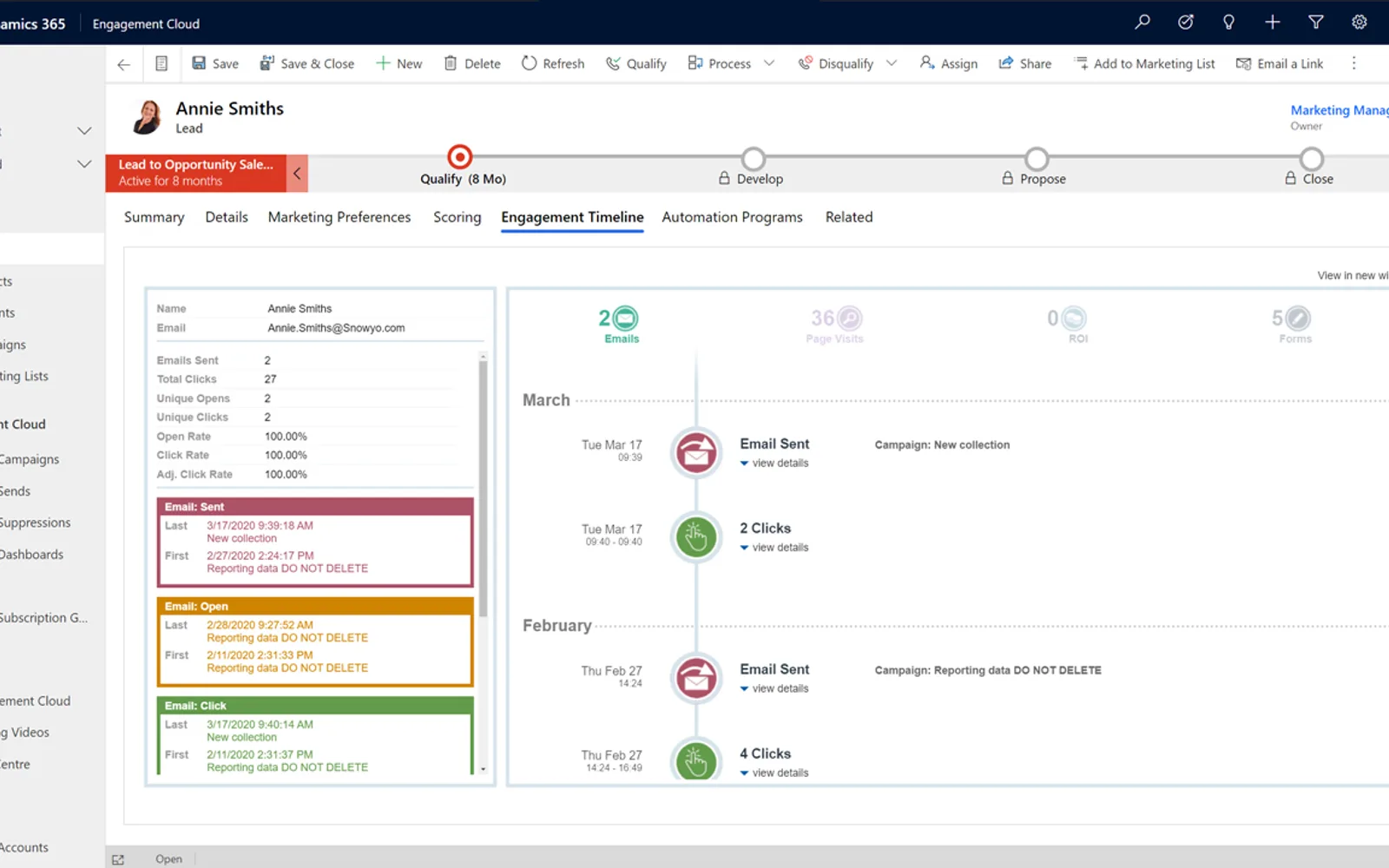Delete this lead
Viewport: 1389px width, 868px height.
(472, 63)
